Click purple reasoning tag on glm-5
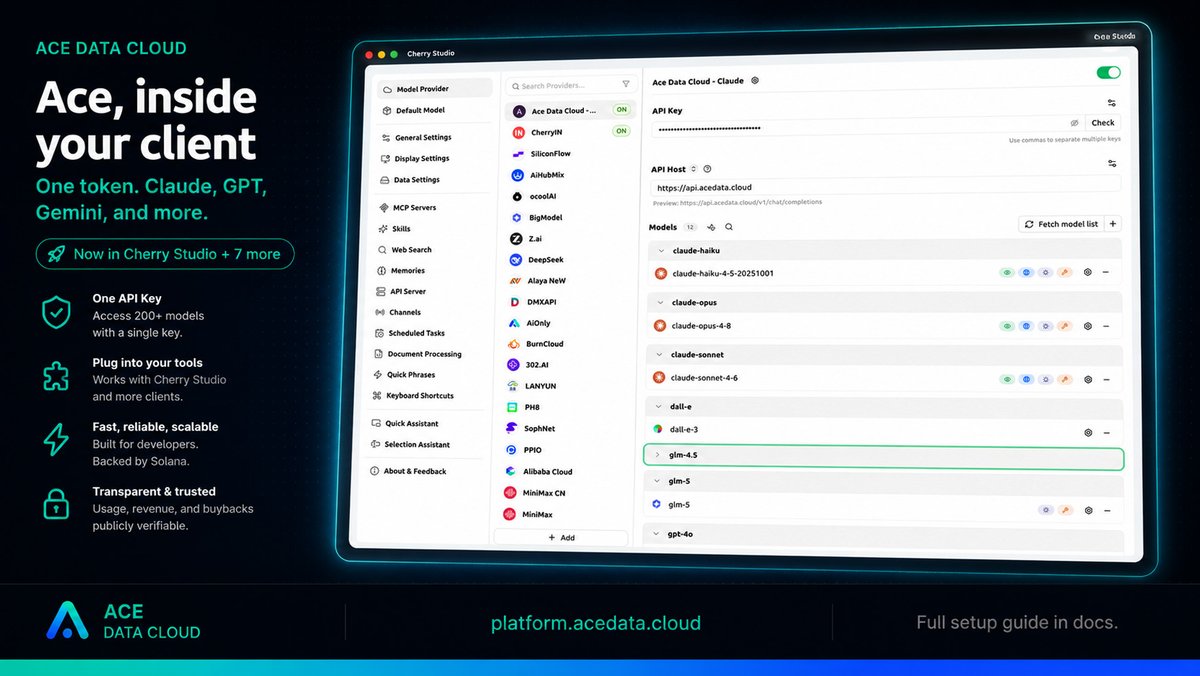The height and width of the screenshot is (676, 1200). [x=1046, y=509]
